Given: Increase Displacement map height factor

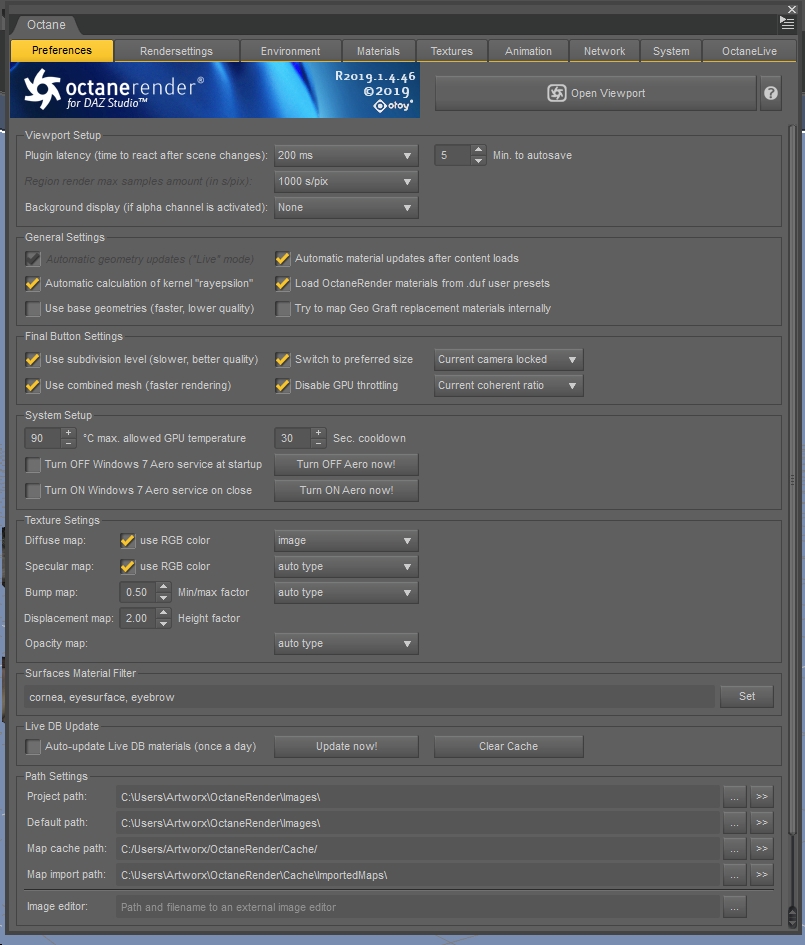Looking at the screenshot, I should (163, 613).
